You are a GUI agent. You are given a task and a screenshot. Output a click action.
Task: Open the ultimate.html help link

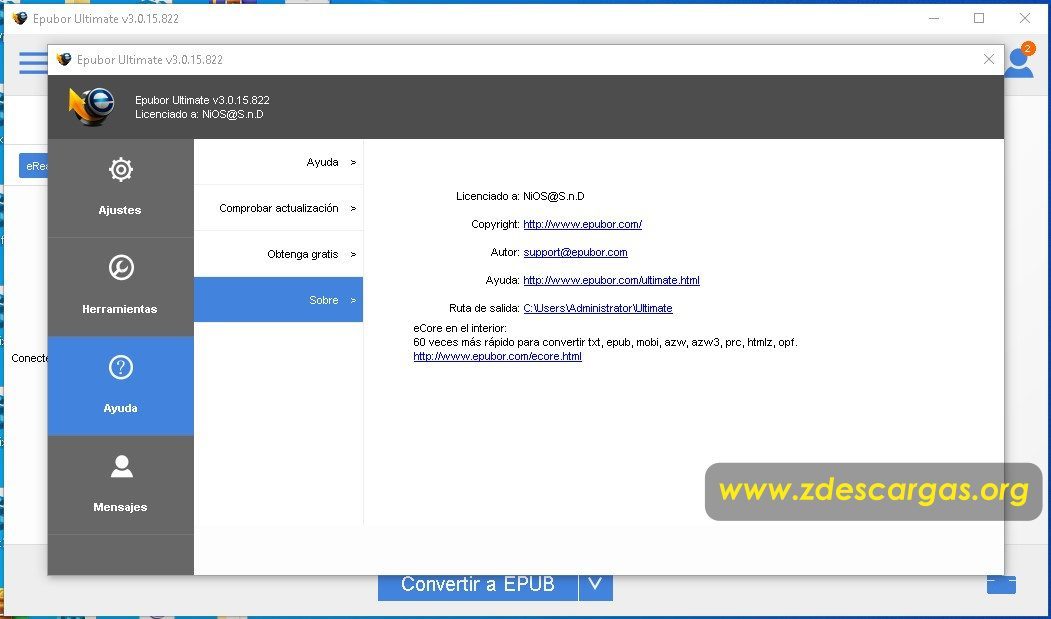pyautogui.click(x=611, y=280)
